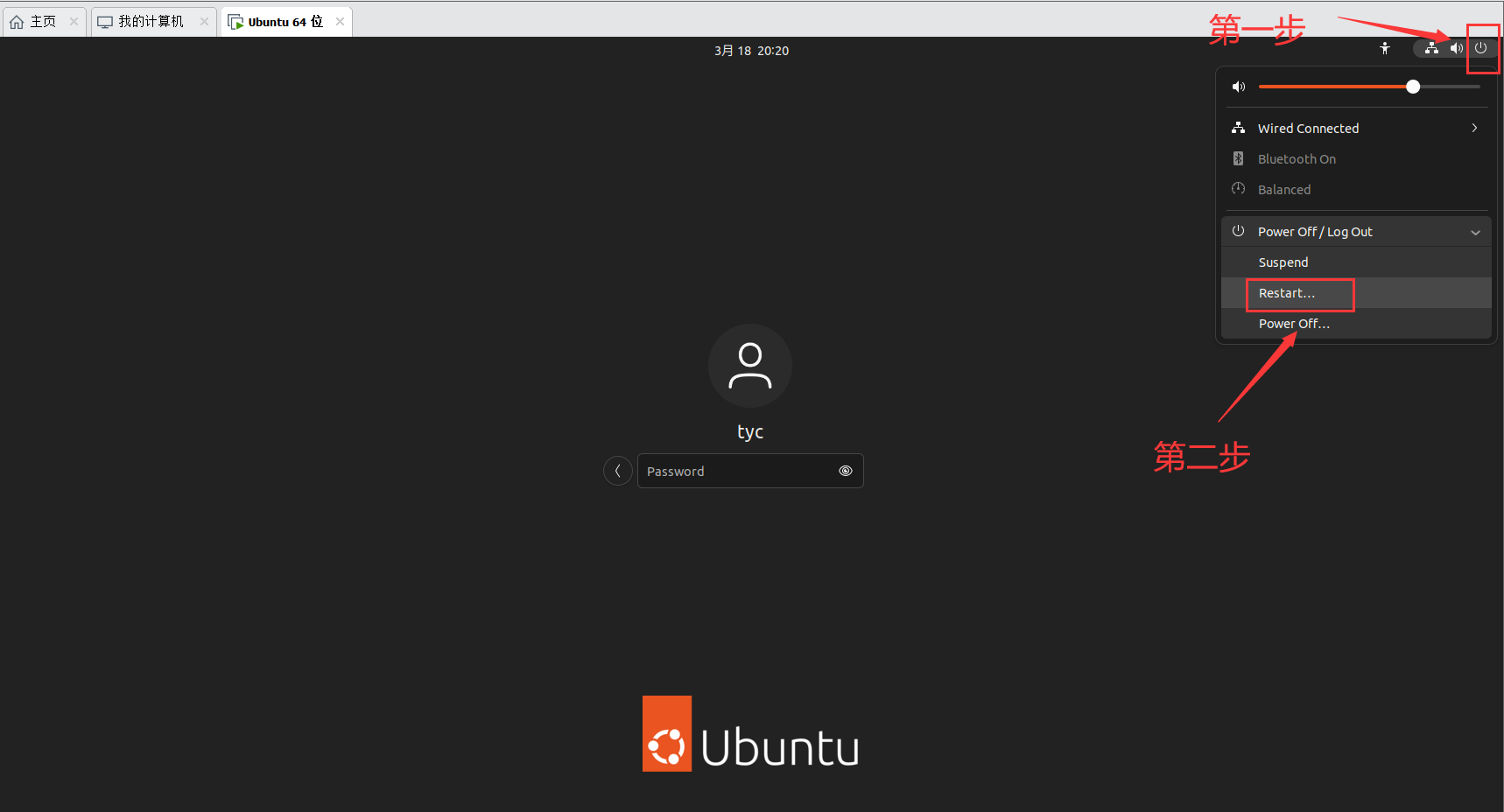Click the volume speaker icon in top bar
The height and width of the screenshot is (812, 1504).
(1456, 49)
